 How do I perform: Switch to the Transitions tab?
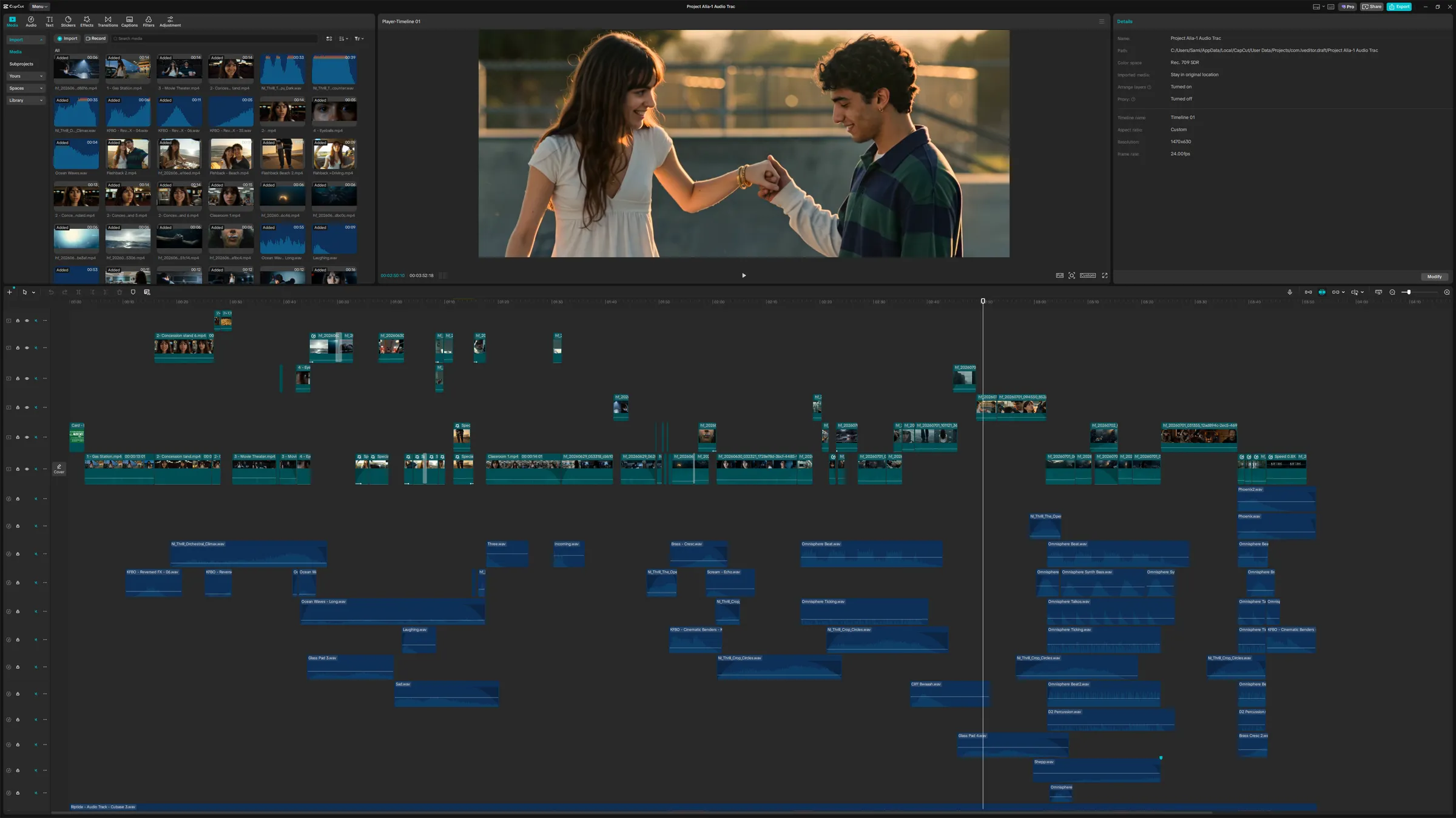tap(108, 21)
